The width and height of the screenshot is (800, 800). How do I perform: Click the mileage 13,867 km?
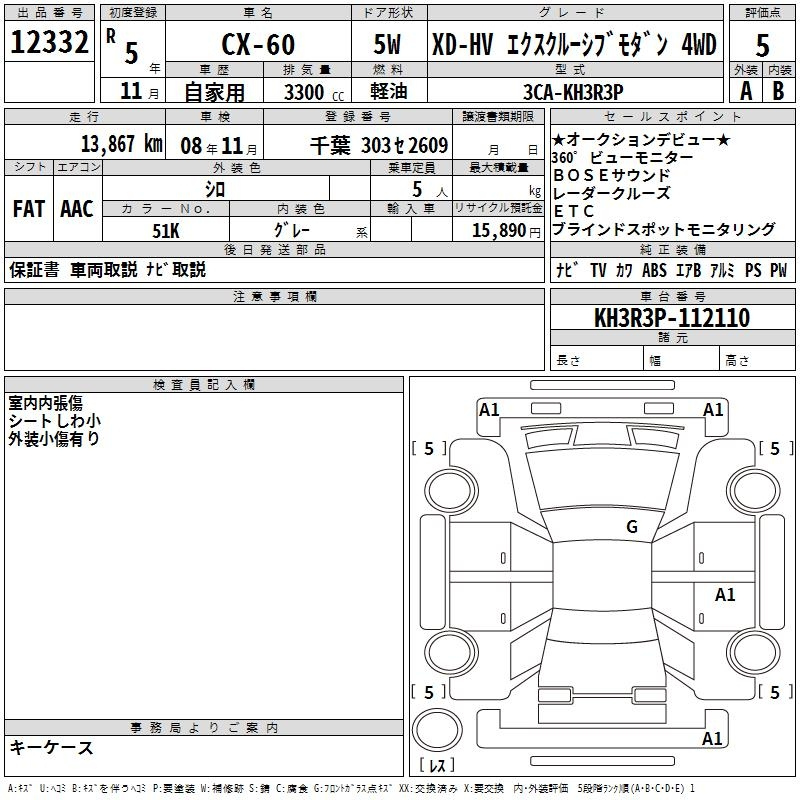122,144
